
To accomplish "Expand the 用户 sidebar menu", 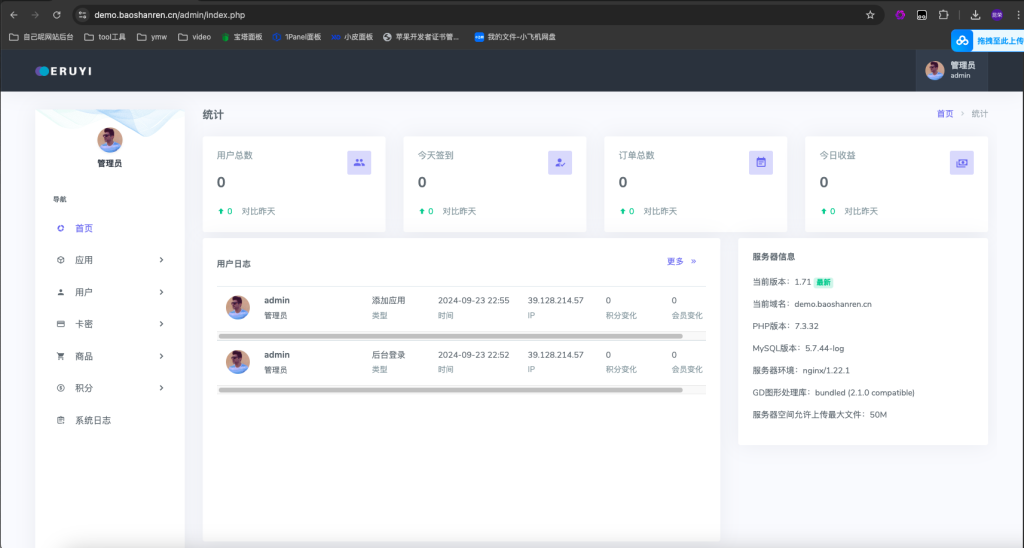I will 110,292.
